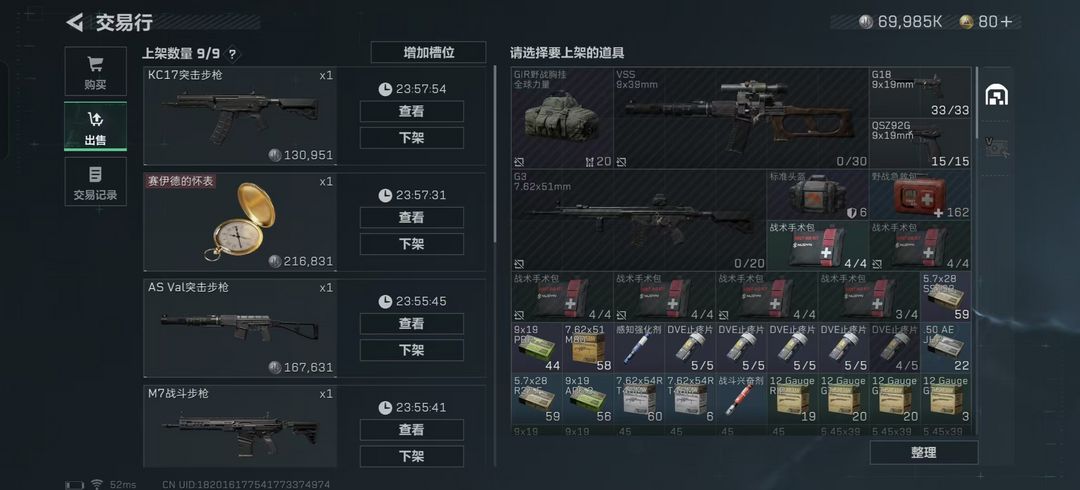
Task: Pick the 战斗兴奋剂 red injector
Action: (x=741, y=399)
